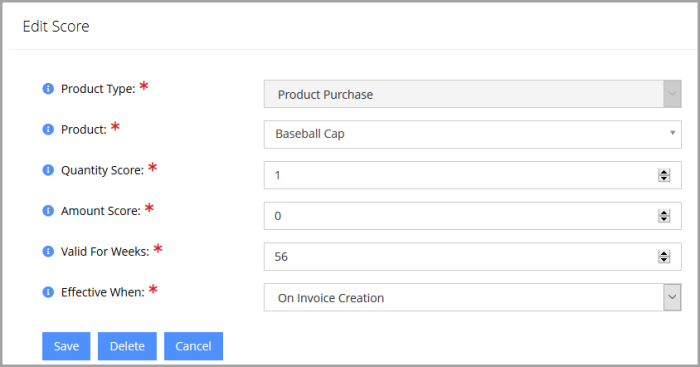Open the Effective When dropdown arrow
Screen dimensions: 700x367
(672, 297)
